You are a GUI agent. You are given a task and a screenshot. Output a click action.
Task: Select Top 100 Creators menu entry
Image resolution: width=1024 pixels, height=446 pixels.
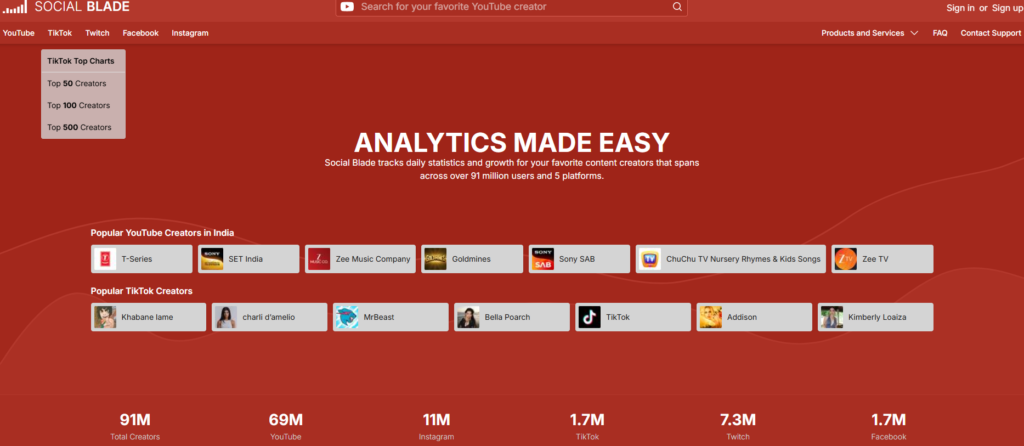click(x=83, y=105)
